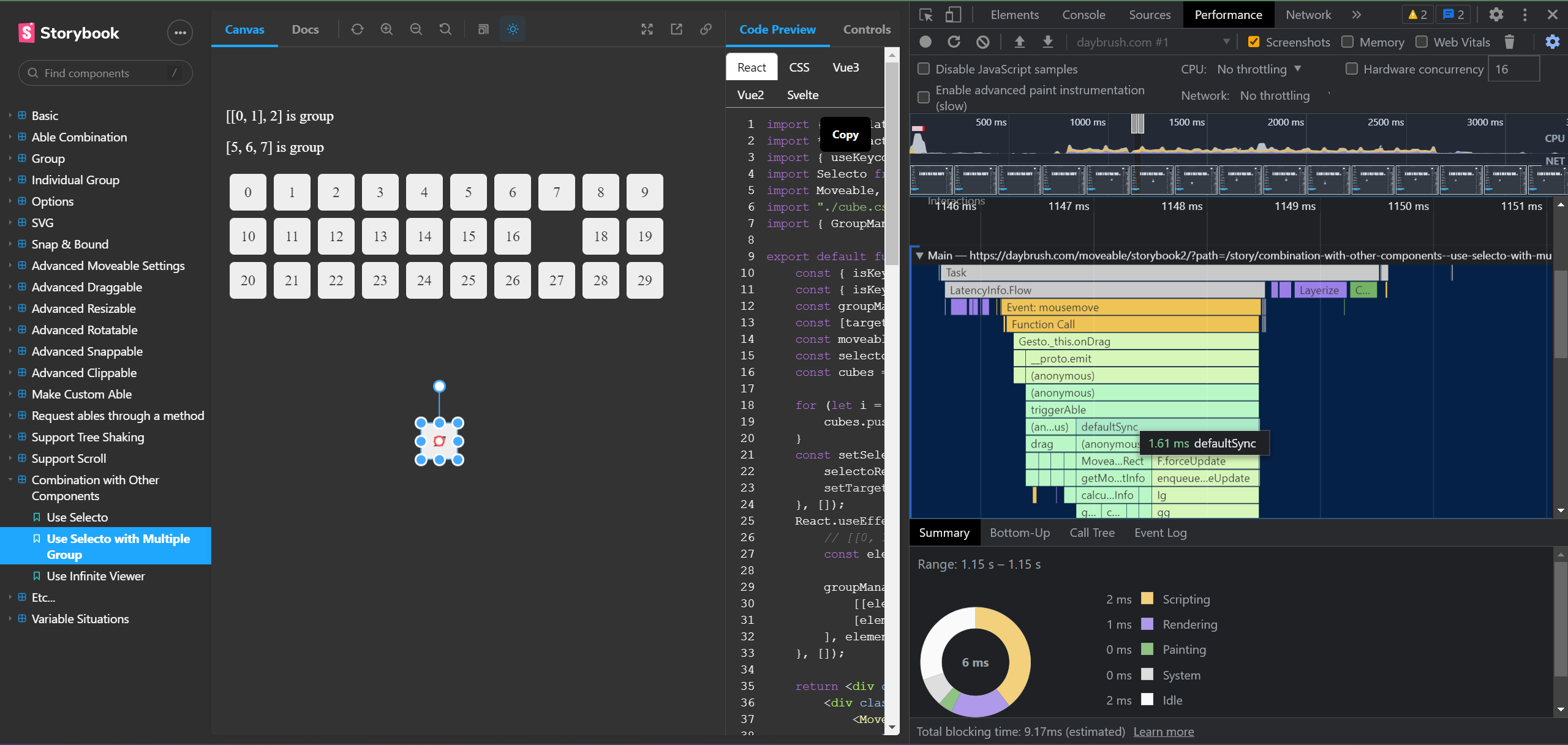This screenshot has height=745, width=1568.
Task: Collect garbage with the trash icon
Action: 1509,42
